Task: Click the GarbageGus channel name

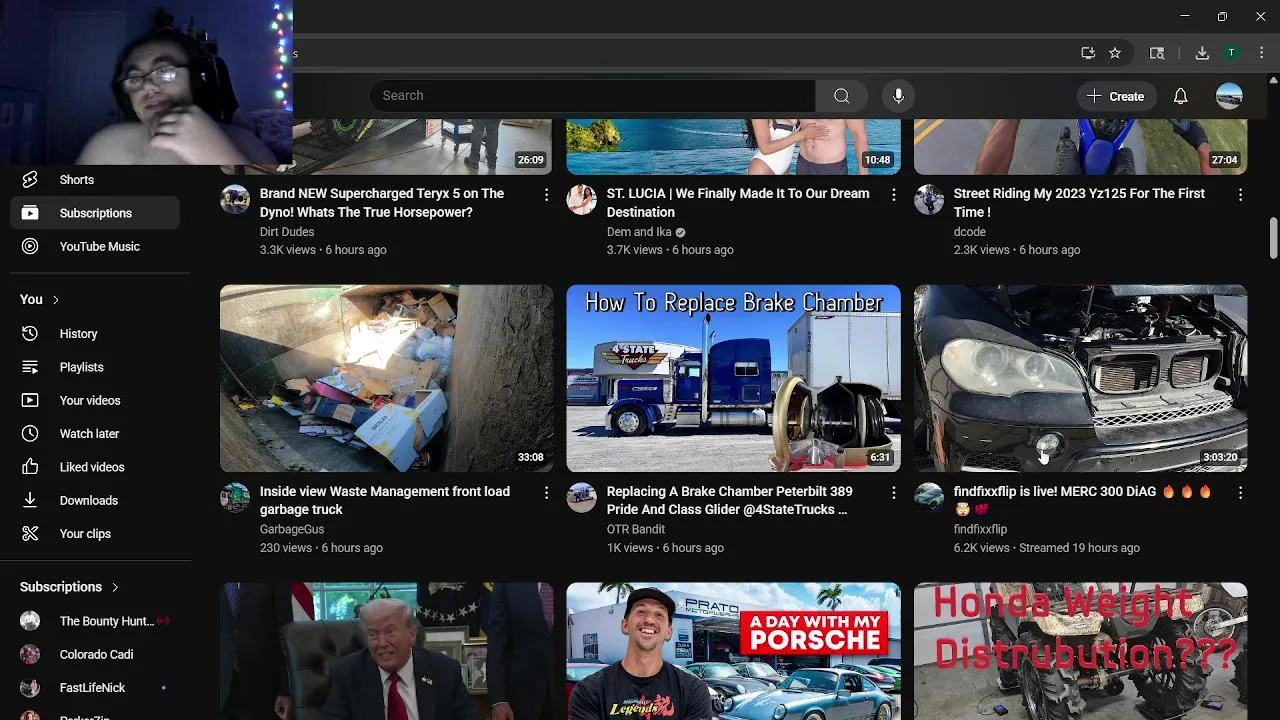Action: tap(292, 530)
